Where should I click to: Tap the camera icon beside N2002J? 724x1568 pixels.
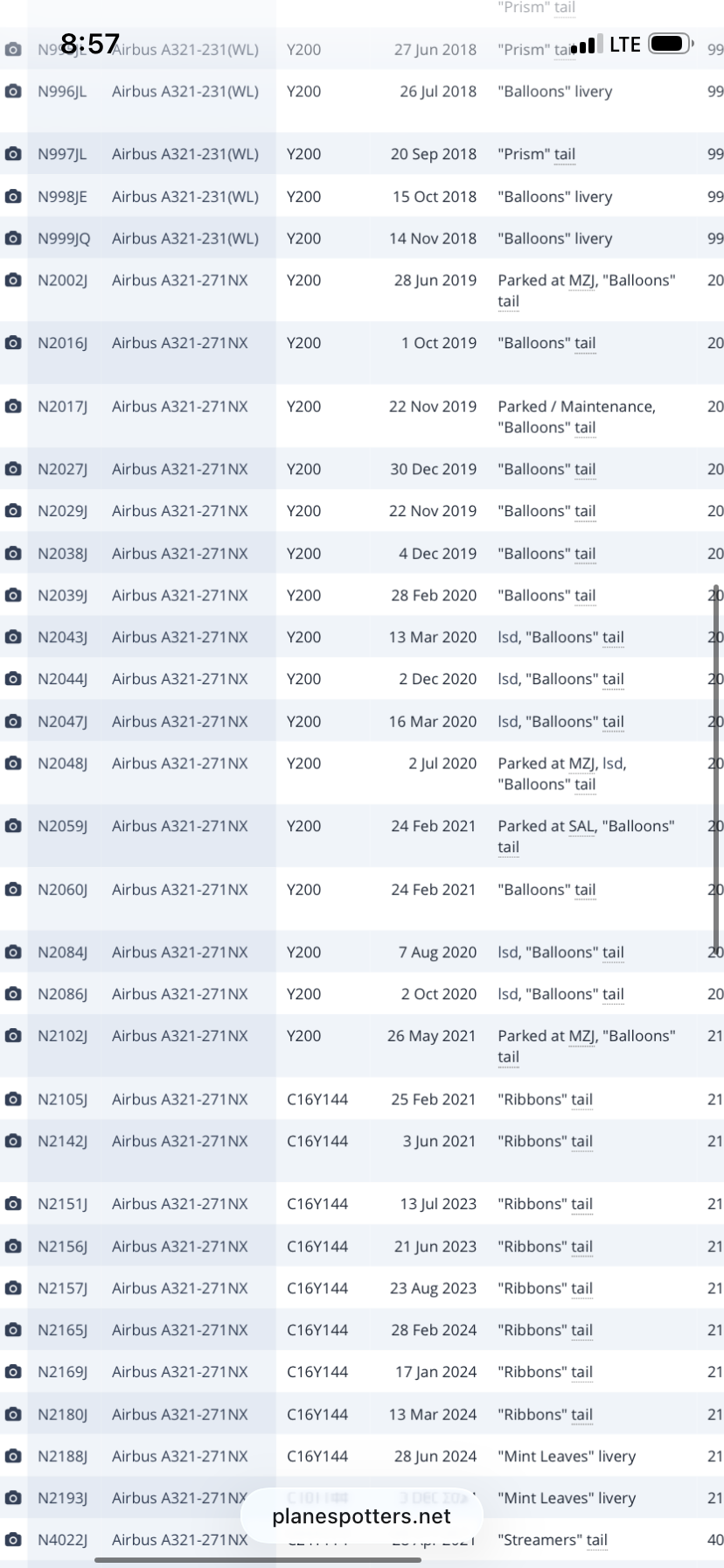tap(13, 280)
